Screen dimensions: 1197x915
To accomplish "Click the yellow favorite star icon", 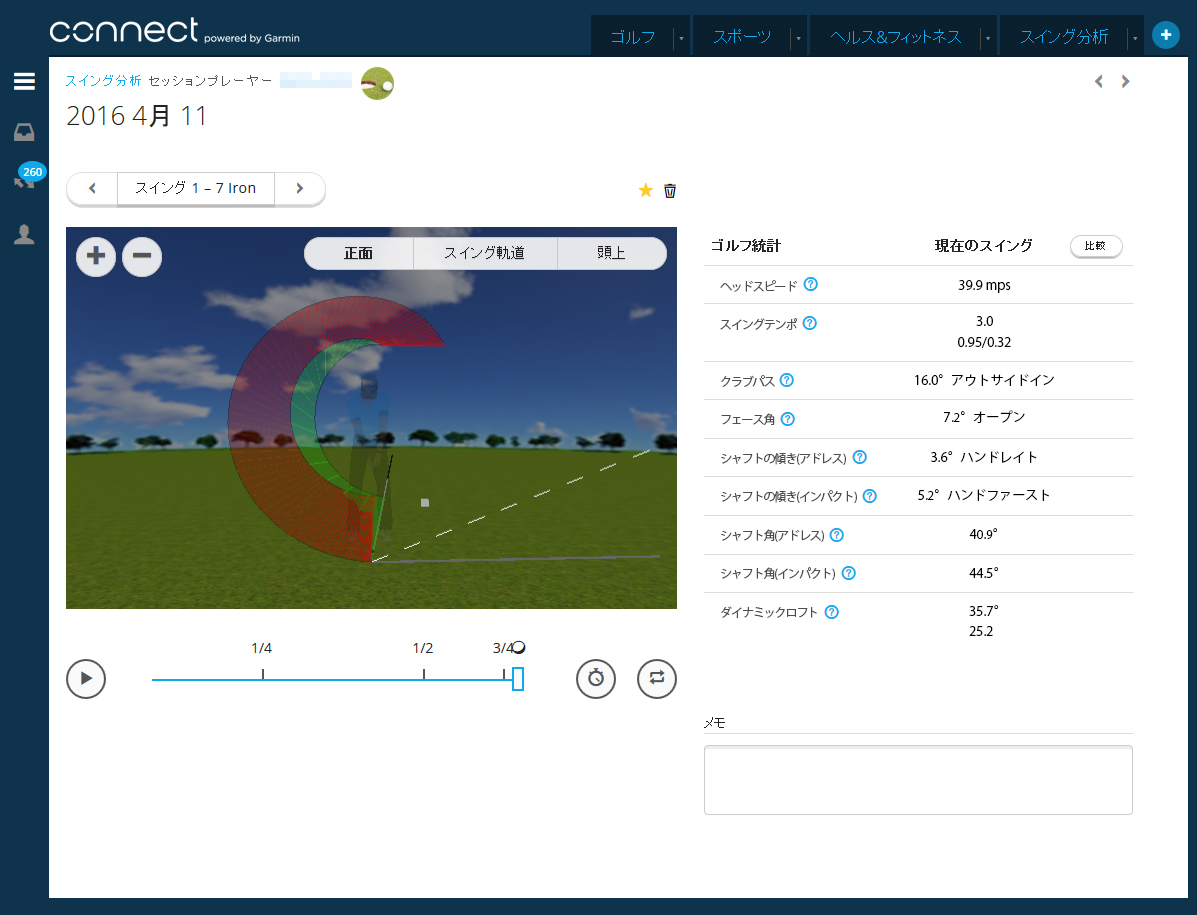I will 646,190.
